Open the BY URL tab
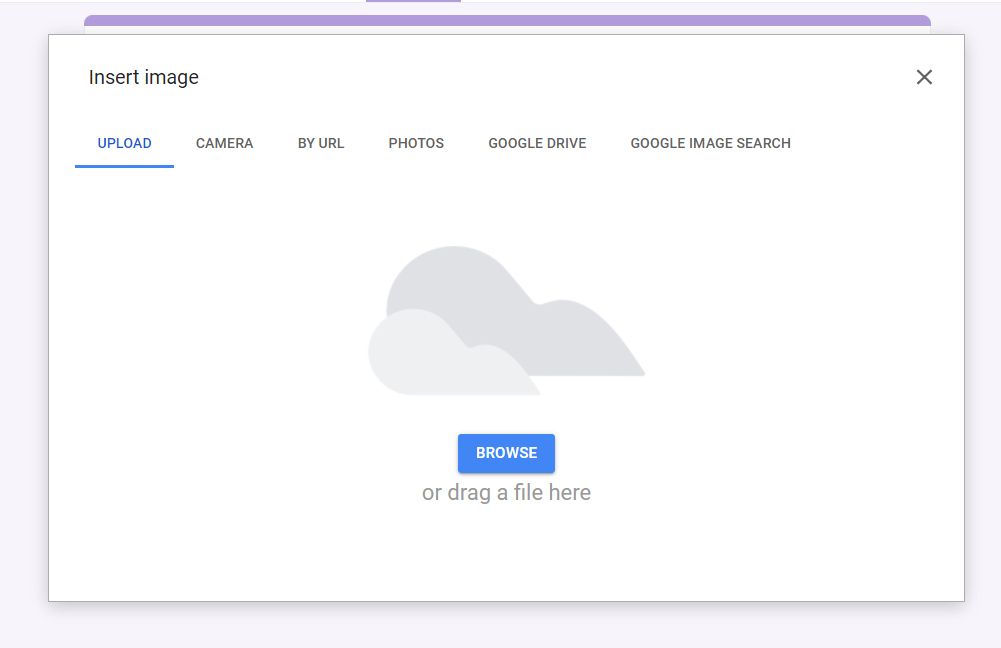 coord(320,143)
